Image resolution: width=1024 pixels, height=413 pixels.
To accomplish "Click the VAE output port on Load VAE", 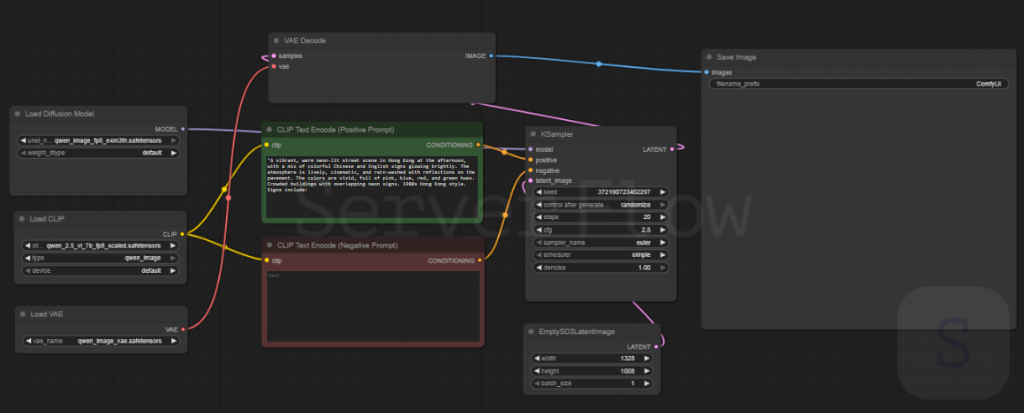I will [x=183, y=329].
